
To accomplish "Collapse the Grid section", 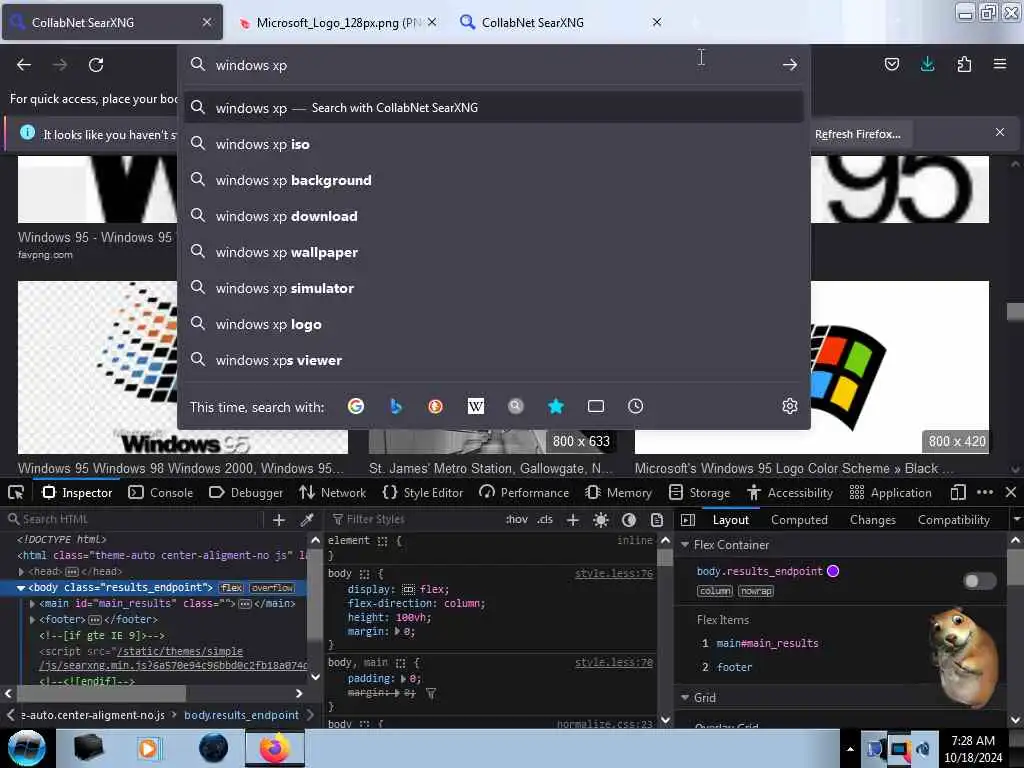I will (685, 697).
